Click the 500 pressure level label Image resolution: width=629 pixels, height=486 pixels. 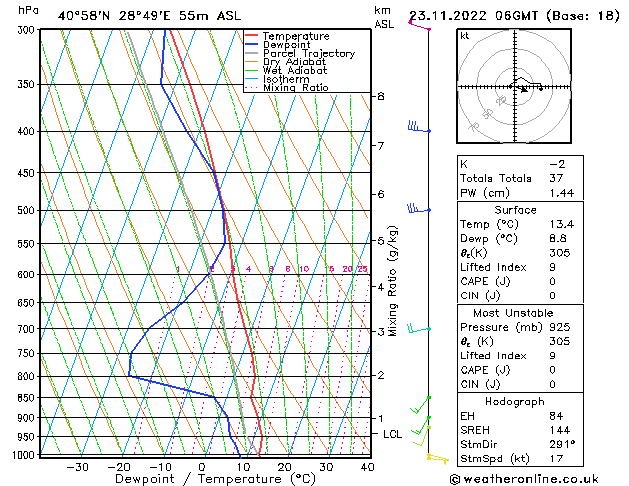pos(26,211)
